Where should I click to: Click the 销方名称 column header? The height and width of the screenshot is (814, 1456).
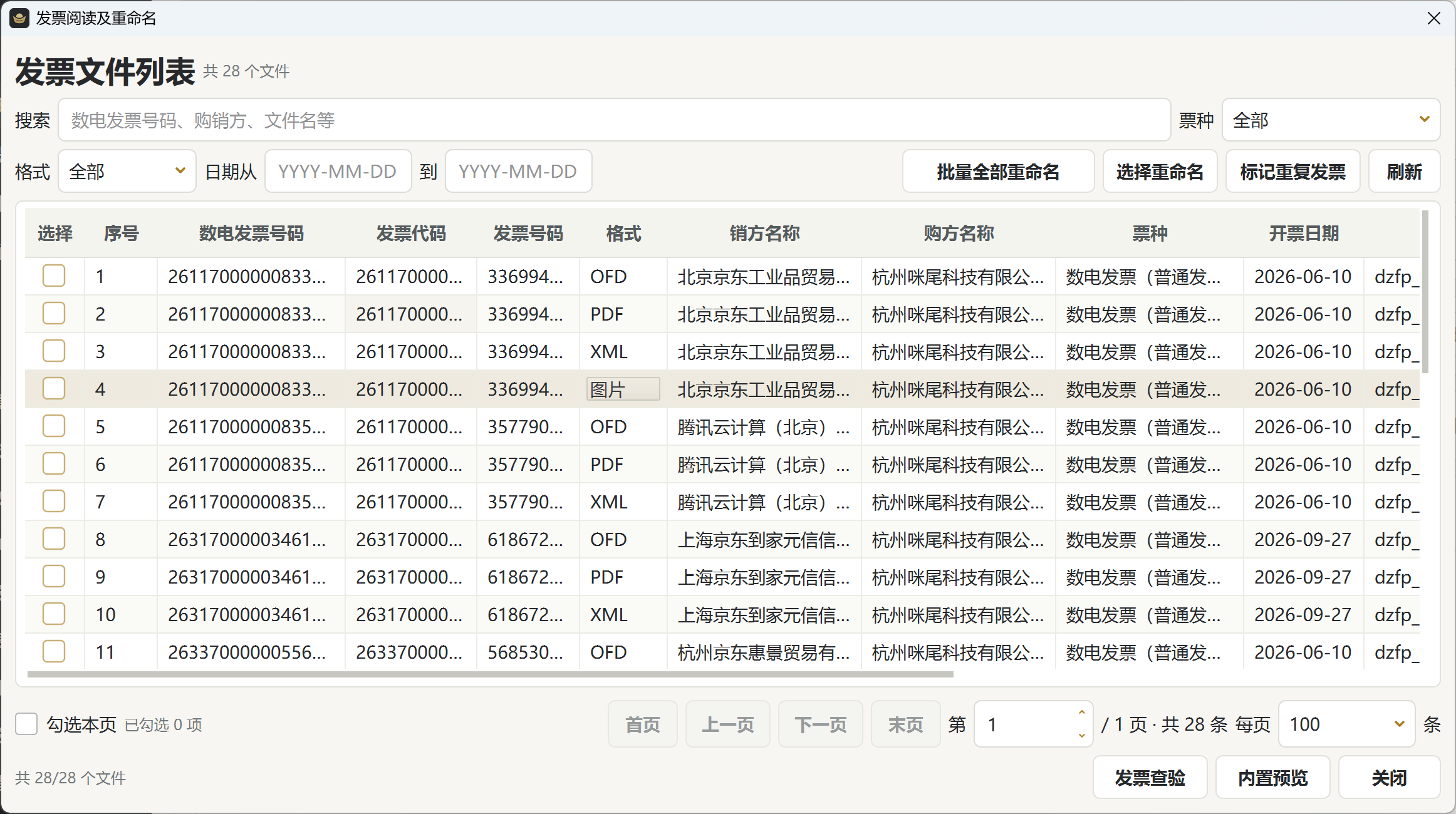tap(764, 234)
